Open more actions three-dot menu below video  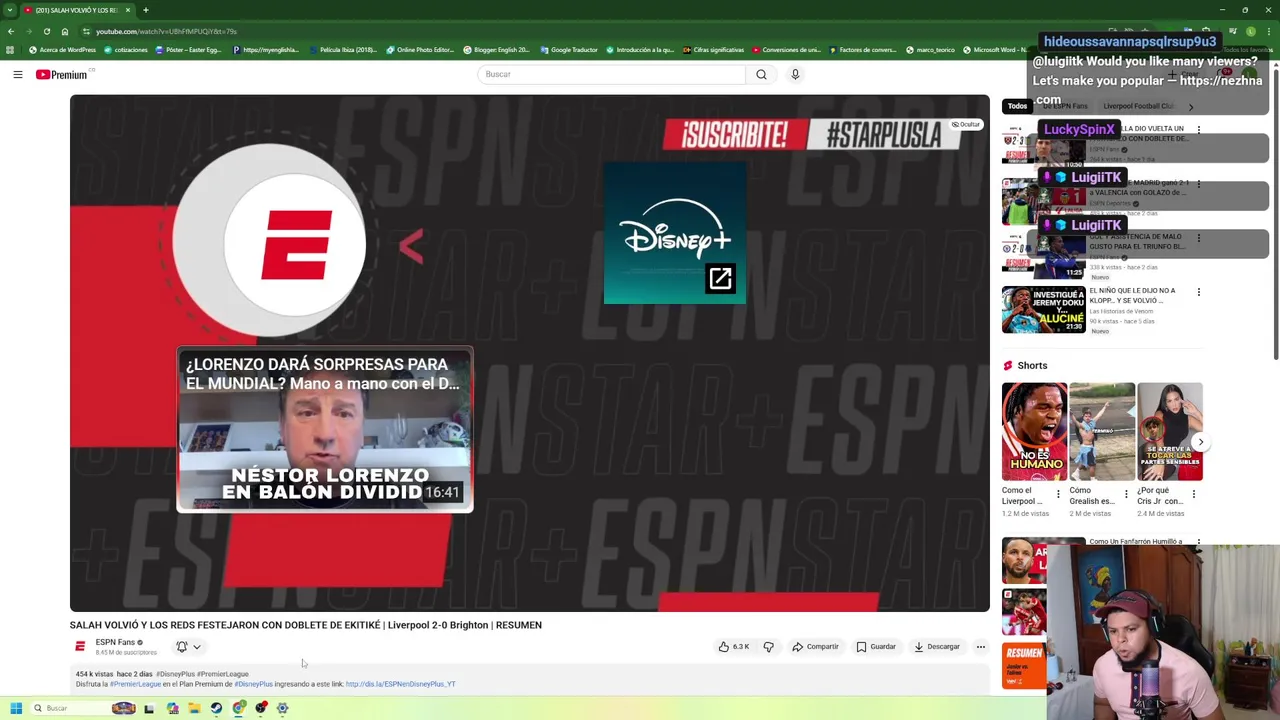click(981, 647)
